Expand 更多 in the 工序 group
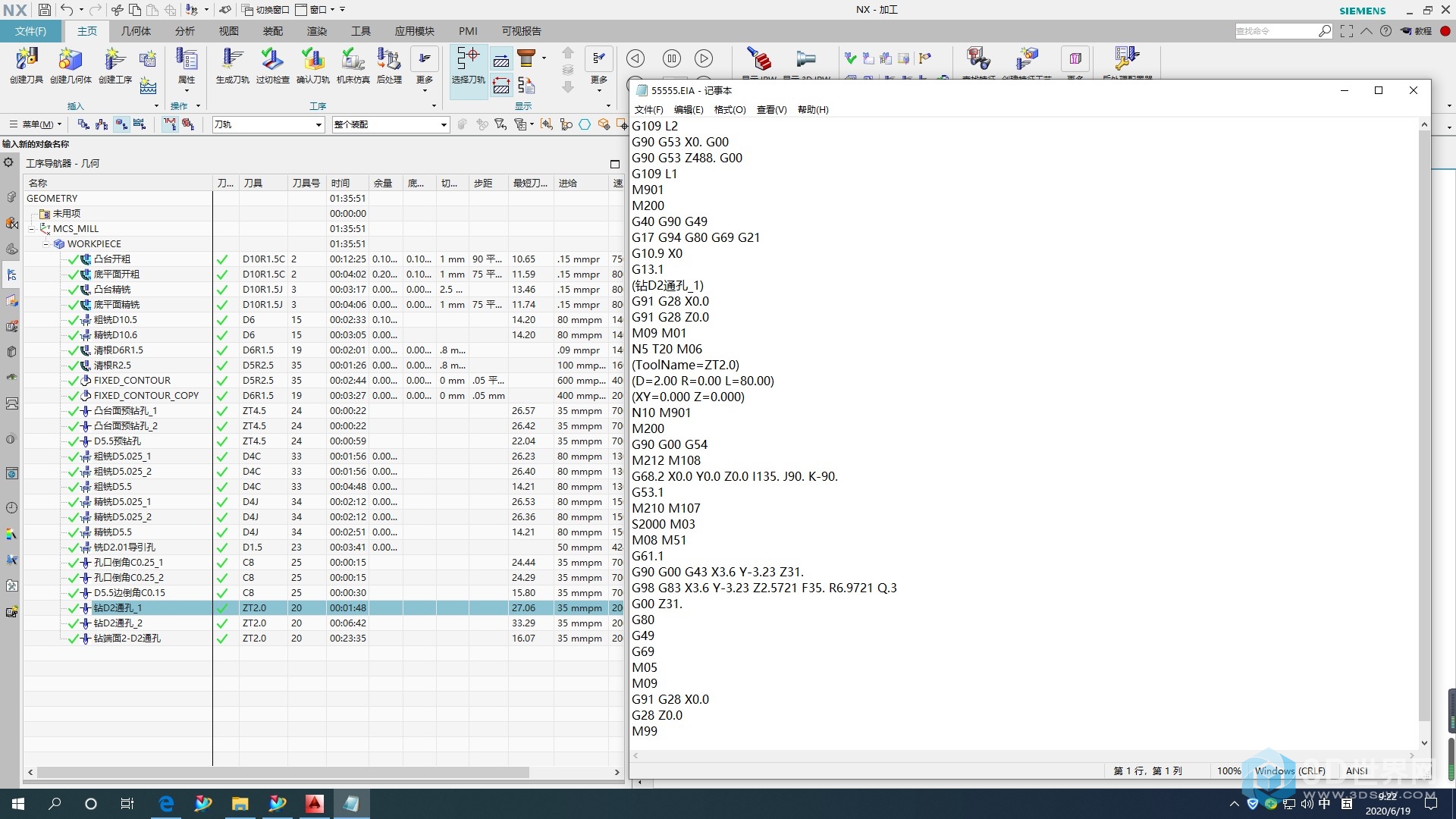This screenshot has width=1456, height=819. (425, 70)
